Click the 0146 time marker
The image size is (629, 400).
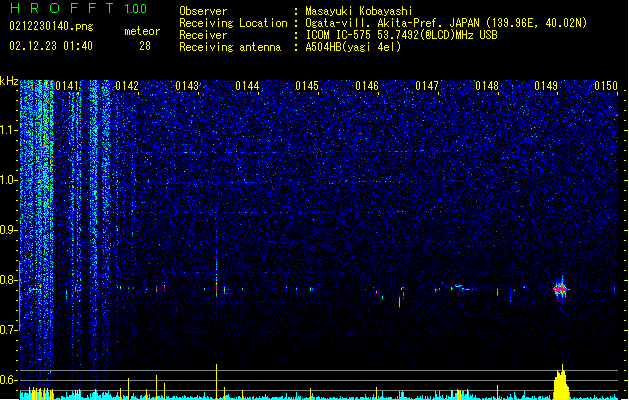coord(367,86)
